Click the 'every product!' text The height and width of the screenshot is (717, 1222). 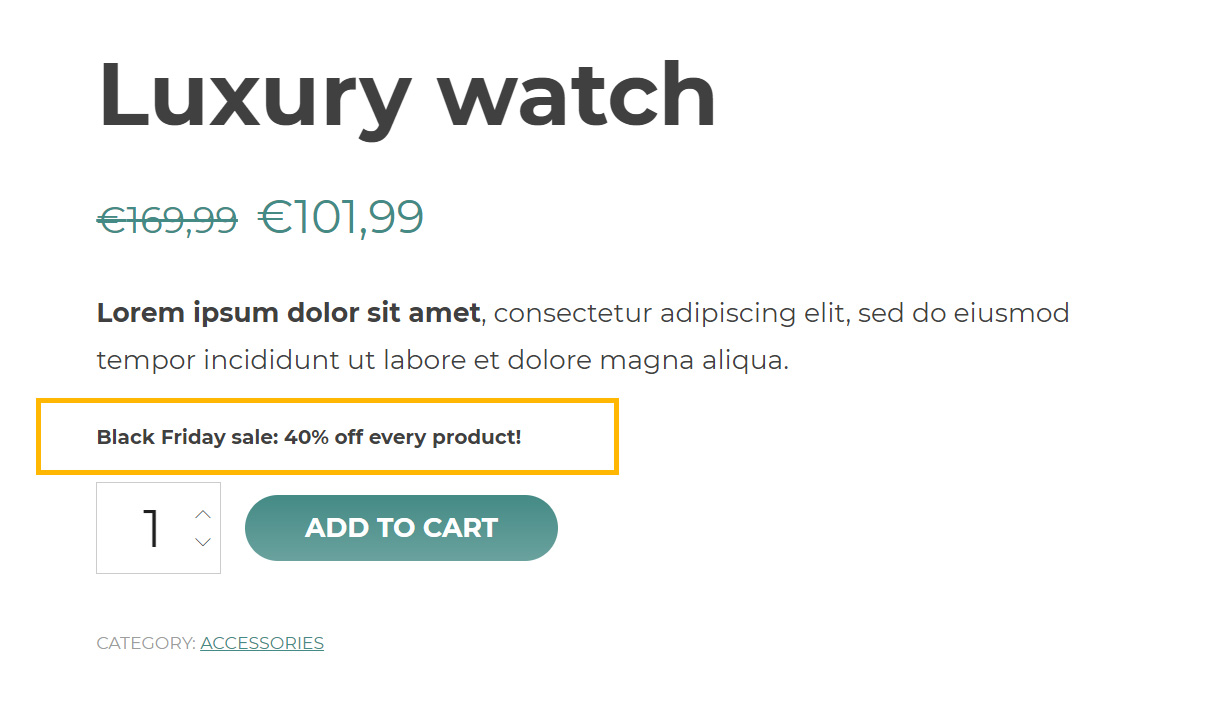444,438
